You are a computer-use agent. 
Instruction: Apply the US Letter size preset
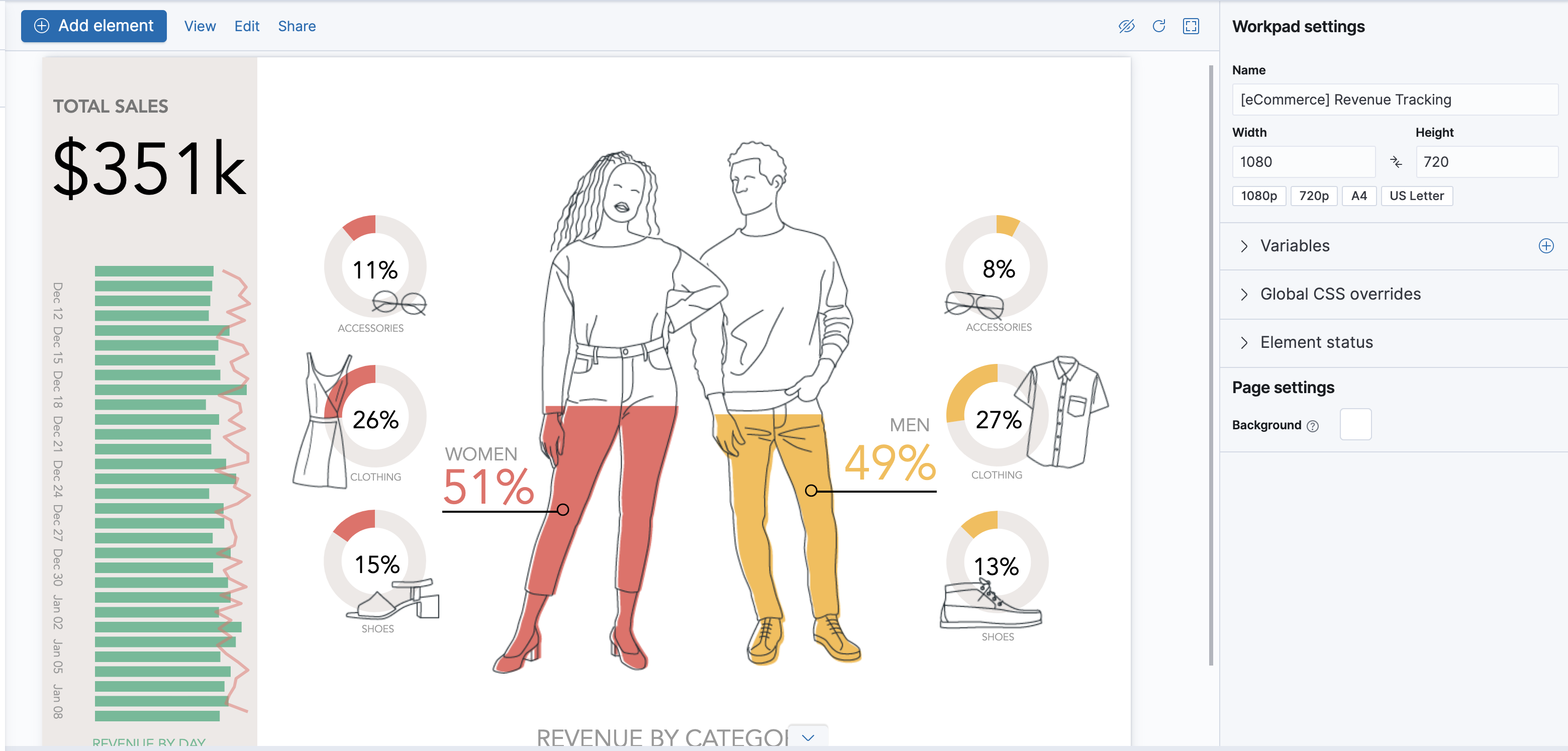[x=1416, y=196]
